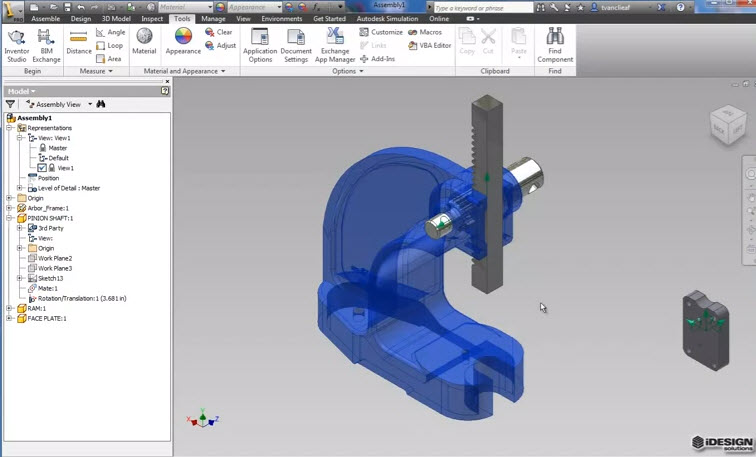This screenshot has width=756, height=457.
Task: Open Macros dialog
Action: pos(425,32)
